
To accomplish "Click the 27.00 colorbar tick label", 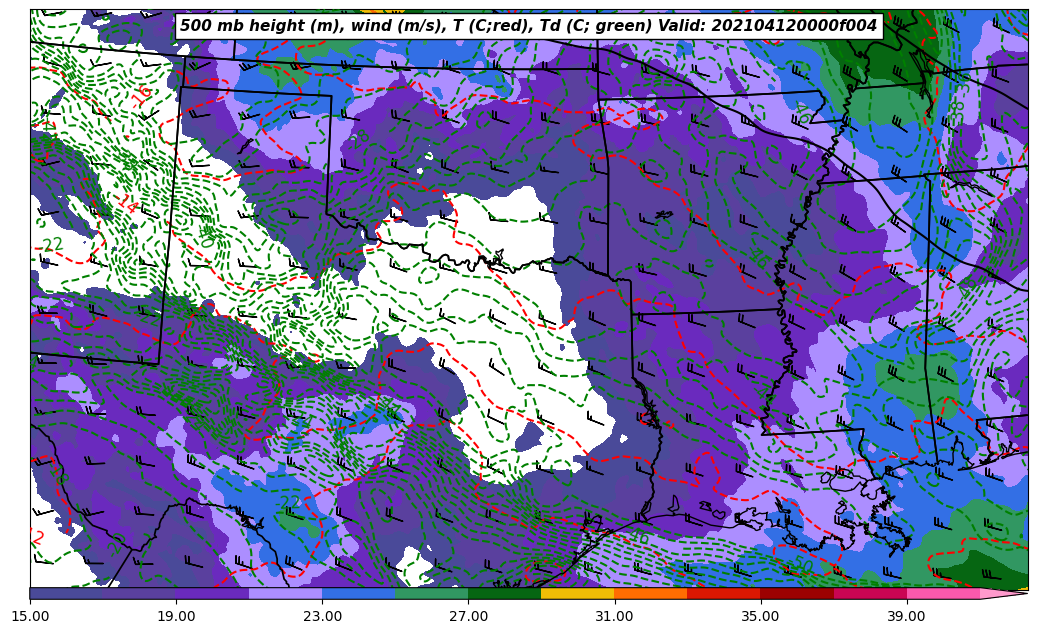I will coord(468,616).
